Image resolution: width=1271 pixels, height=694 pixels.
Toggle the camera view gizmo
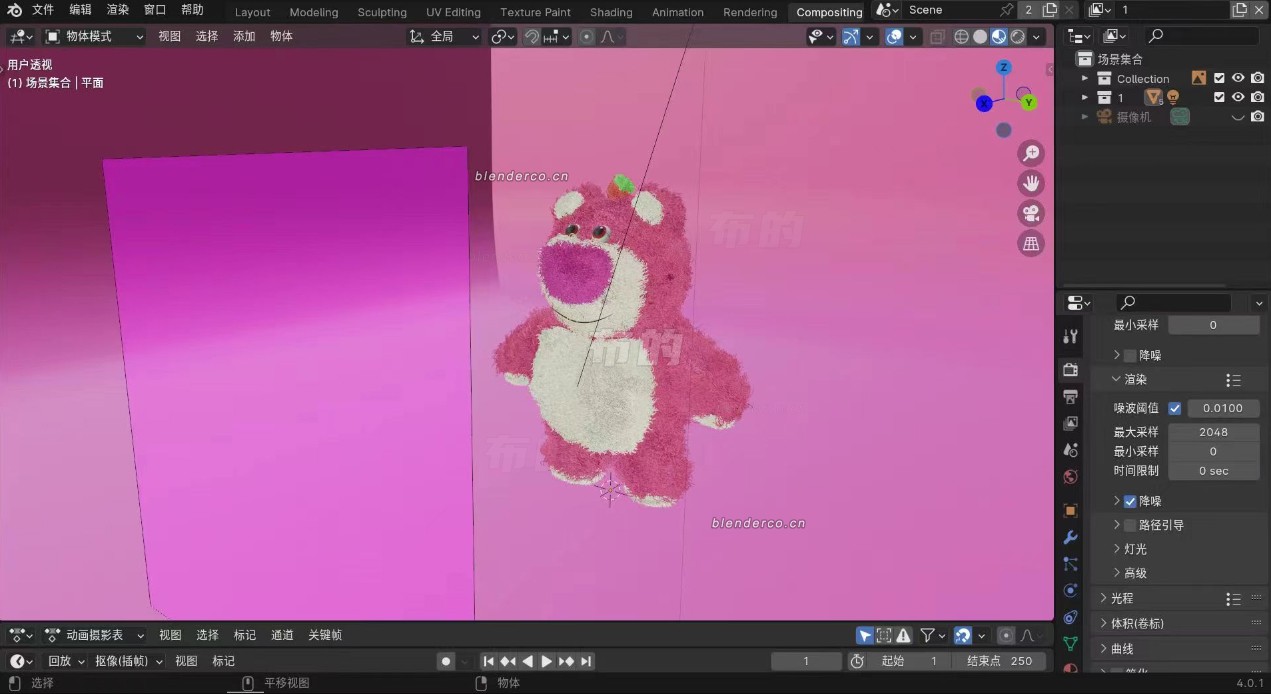pos(1031,213)
